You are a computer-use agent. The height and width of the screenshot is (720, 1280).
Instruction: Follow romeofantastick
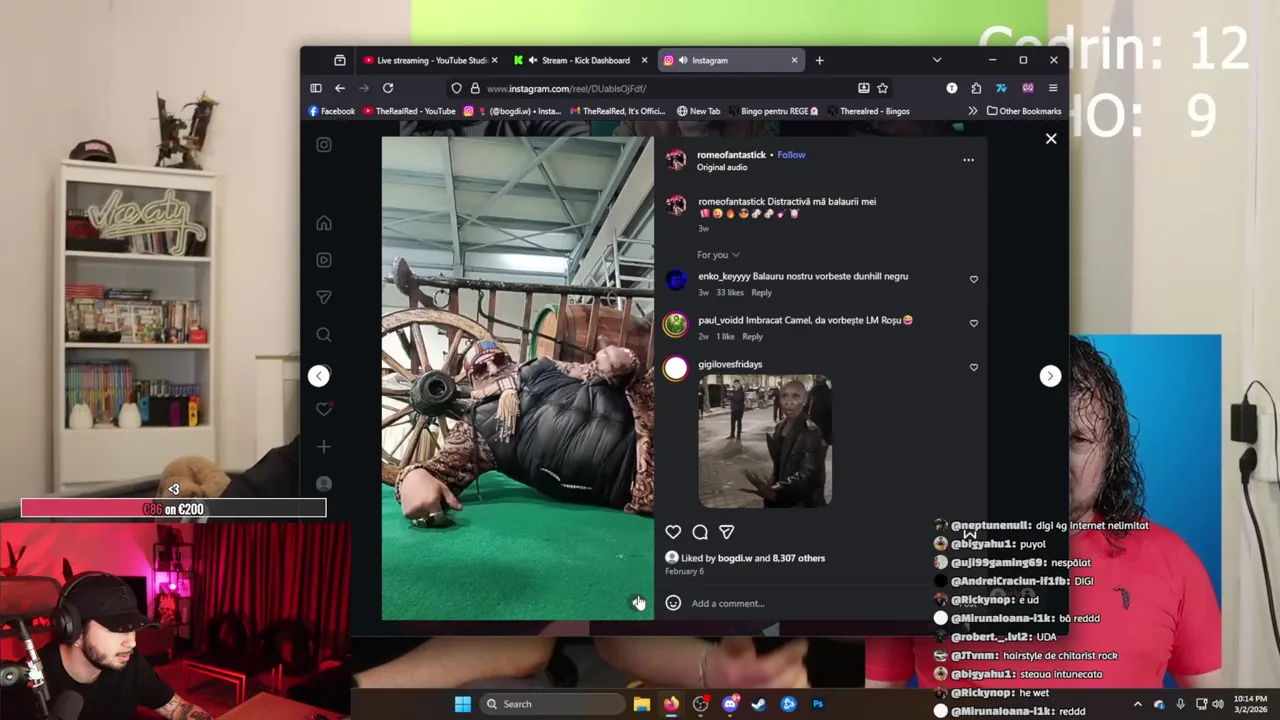(791, 155)
